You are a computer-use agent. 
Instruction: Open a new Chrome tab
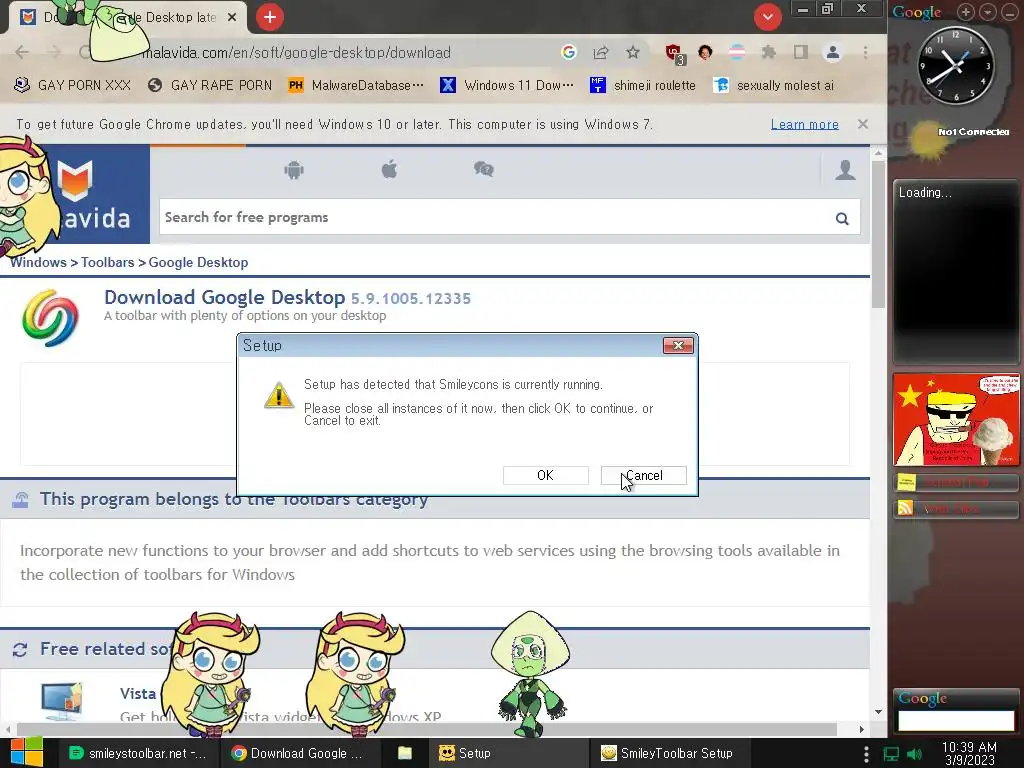270,18
